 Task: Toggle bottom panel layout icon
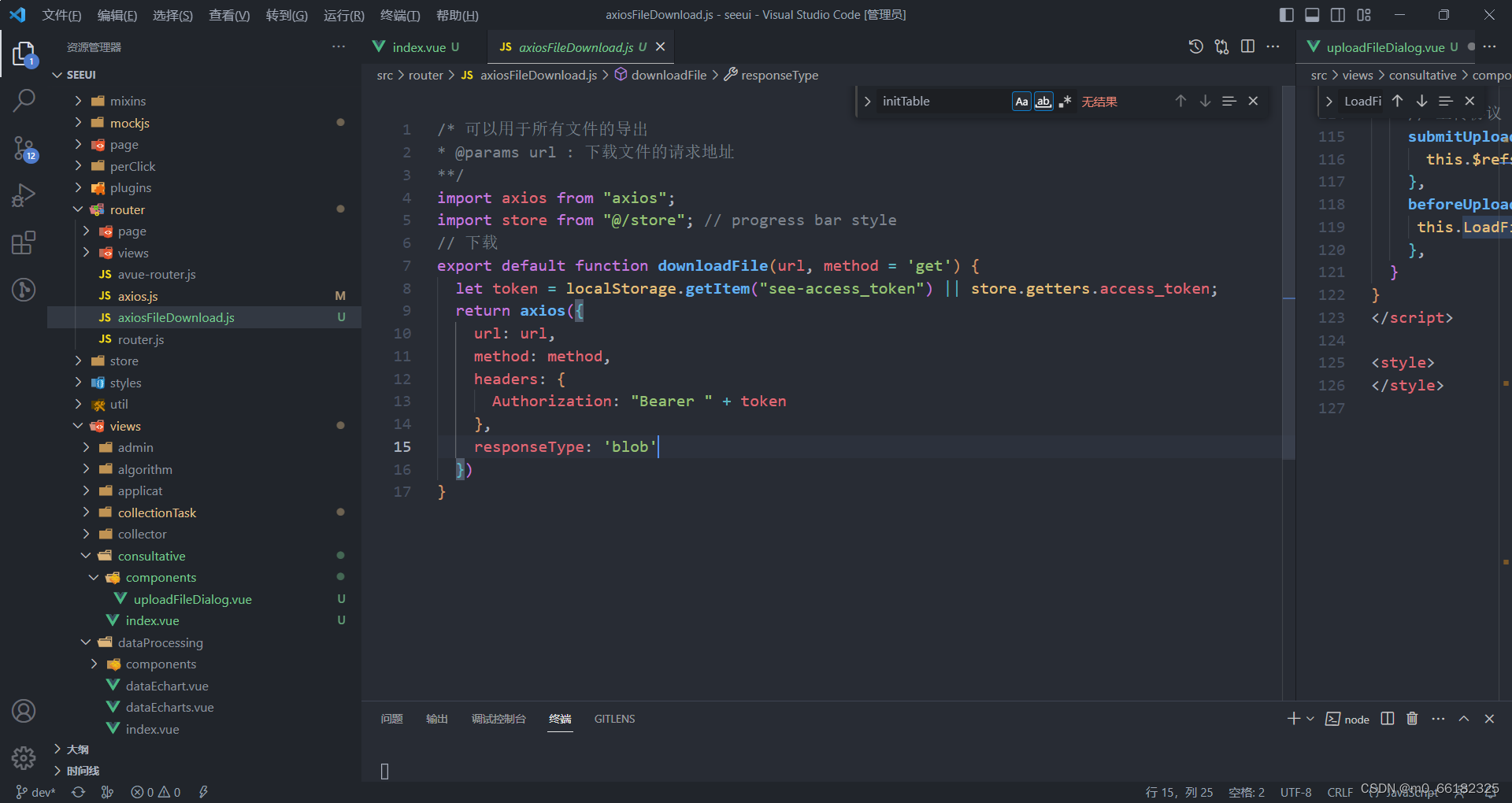[1312, 15]
